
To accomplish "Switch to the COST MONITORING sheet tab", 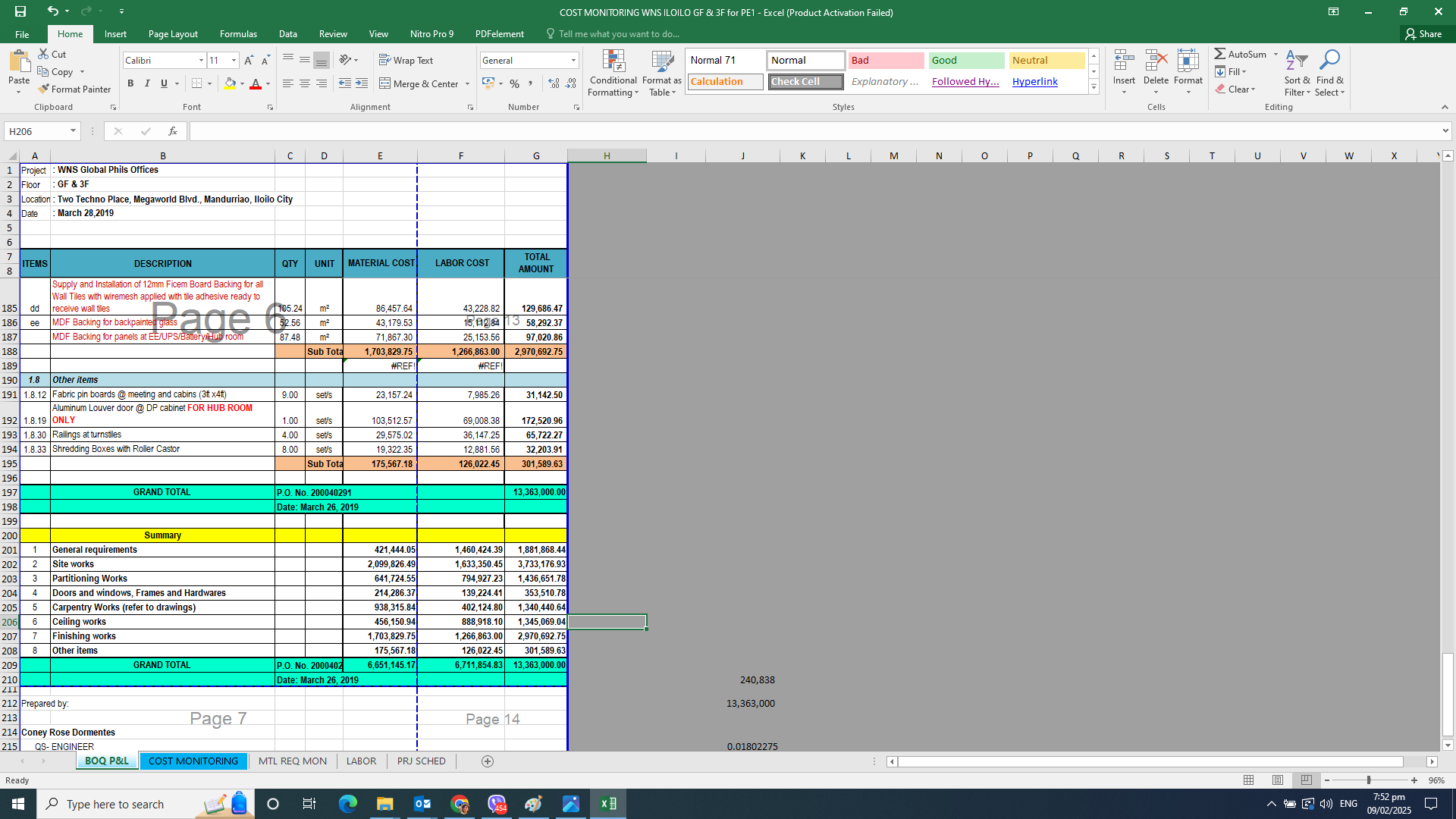I will pyautogui.click(x=193, y=761).
